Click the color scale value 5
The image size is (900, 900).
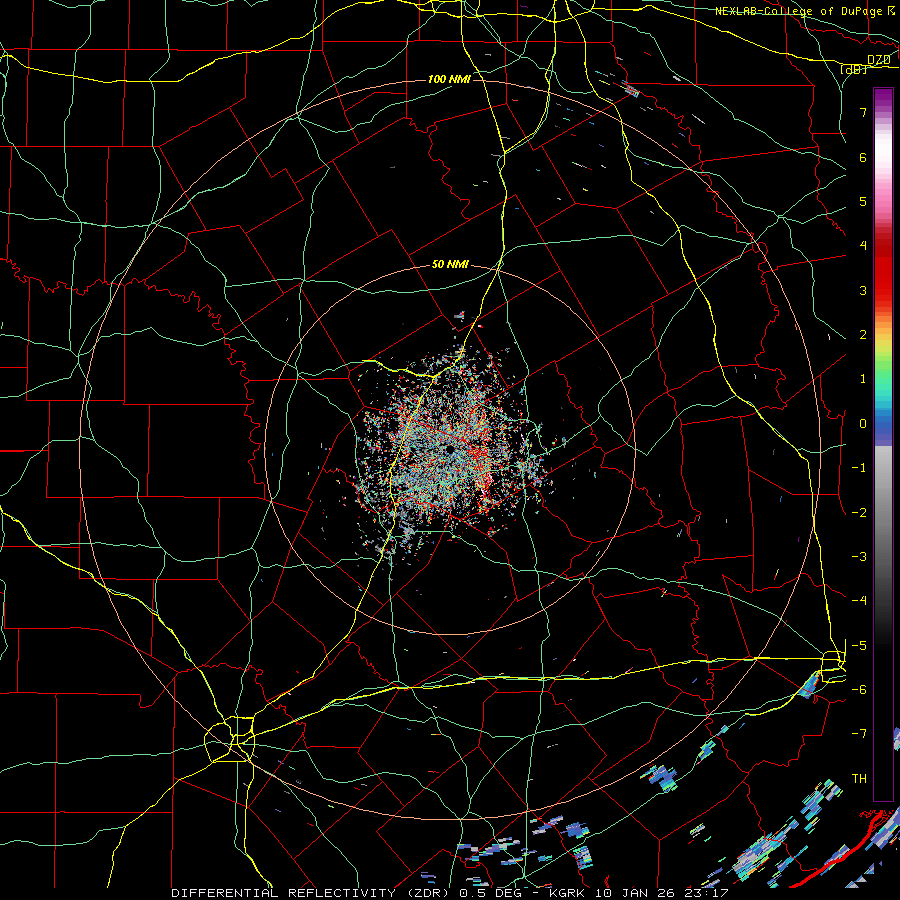coord(863,201)
